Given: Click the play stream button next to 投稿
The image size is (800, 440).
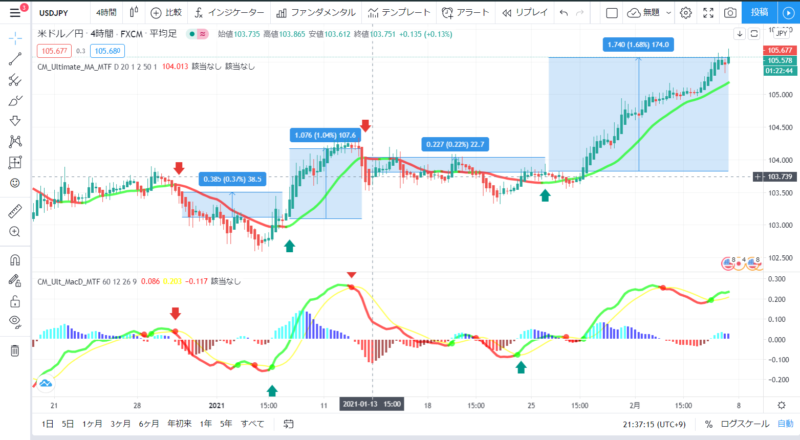Looking at the screenshot, I should [788, 12].
